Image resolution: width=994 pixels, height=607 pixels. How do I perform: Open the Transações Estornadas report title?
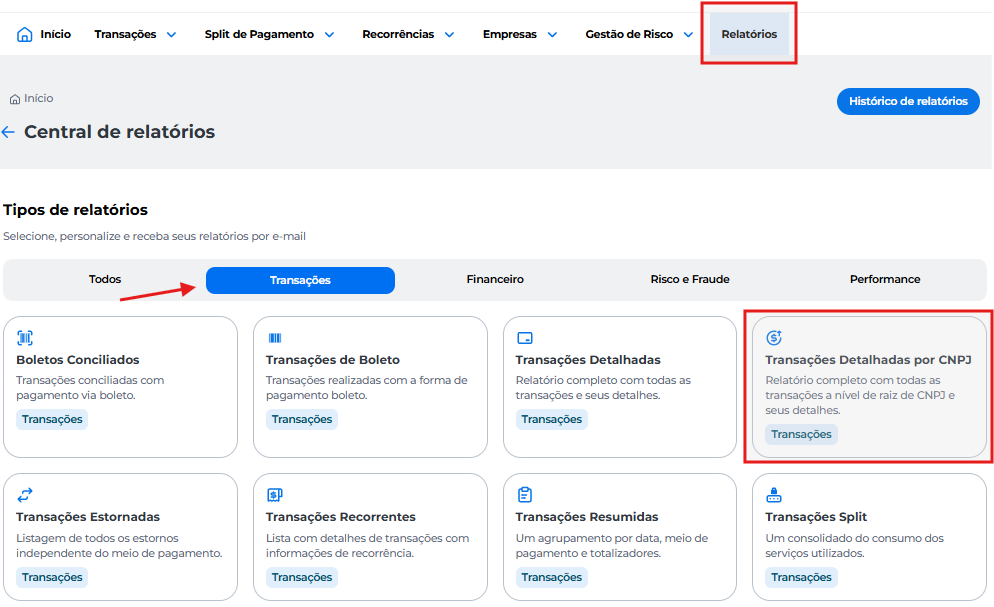point(87,517)
